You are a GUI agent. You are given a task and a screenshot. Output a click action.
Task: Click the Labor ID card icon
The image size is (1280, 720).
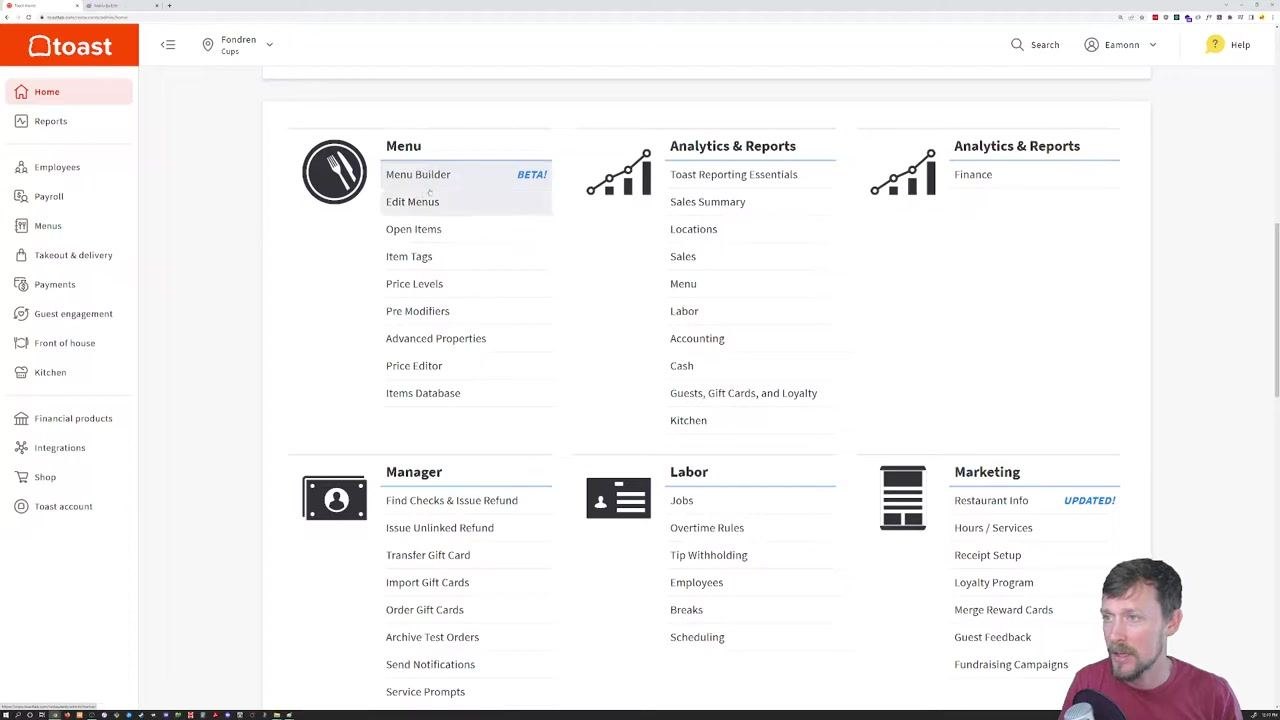(618, 498)
